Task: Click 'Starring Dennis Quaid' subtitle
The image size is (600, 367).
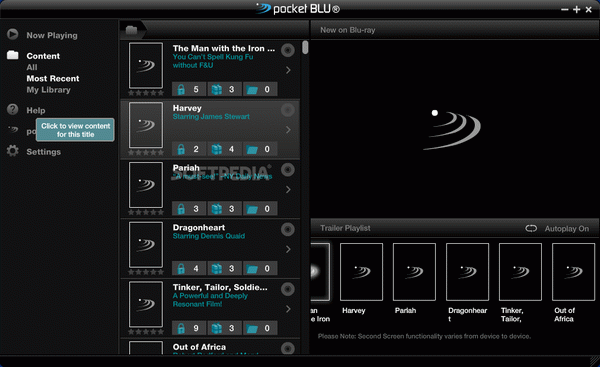Action: [x=209, y=236]
